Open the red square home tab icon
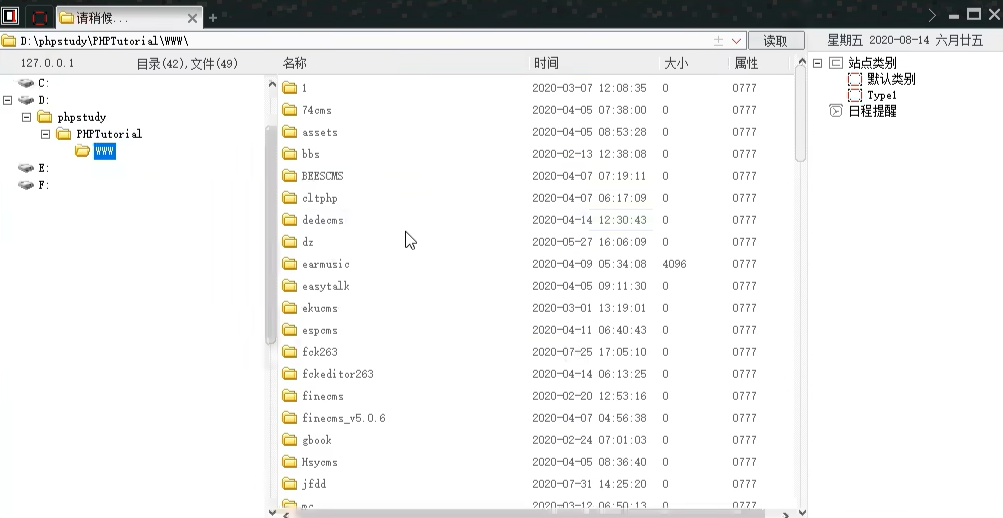Image resolution: width=1003 pixels, height=518 pixels. [40, 17]
